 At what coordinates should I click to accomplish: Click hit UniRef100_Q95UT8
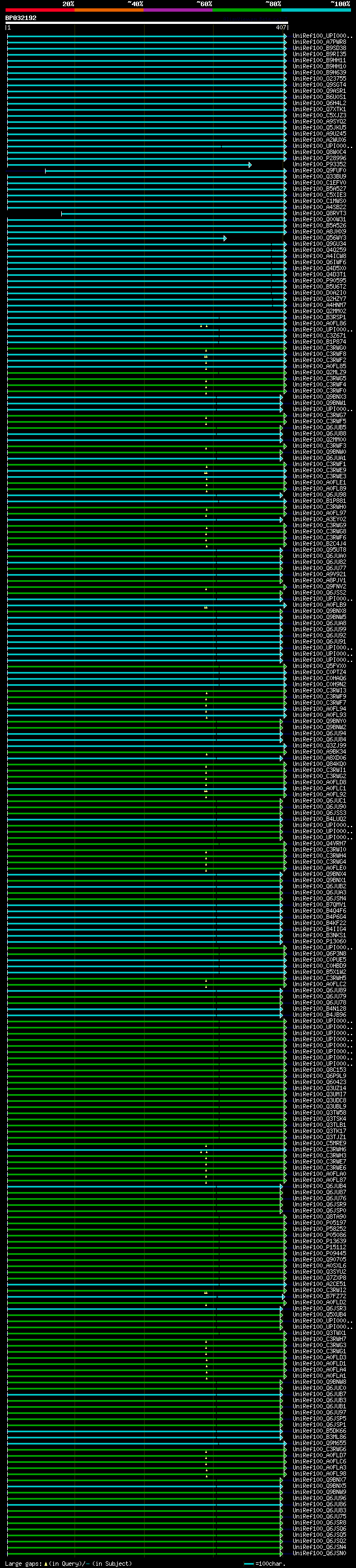click(x=319, y=550)
